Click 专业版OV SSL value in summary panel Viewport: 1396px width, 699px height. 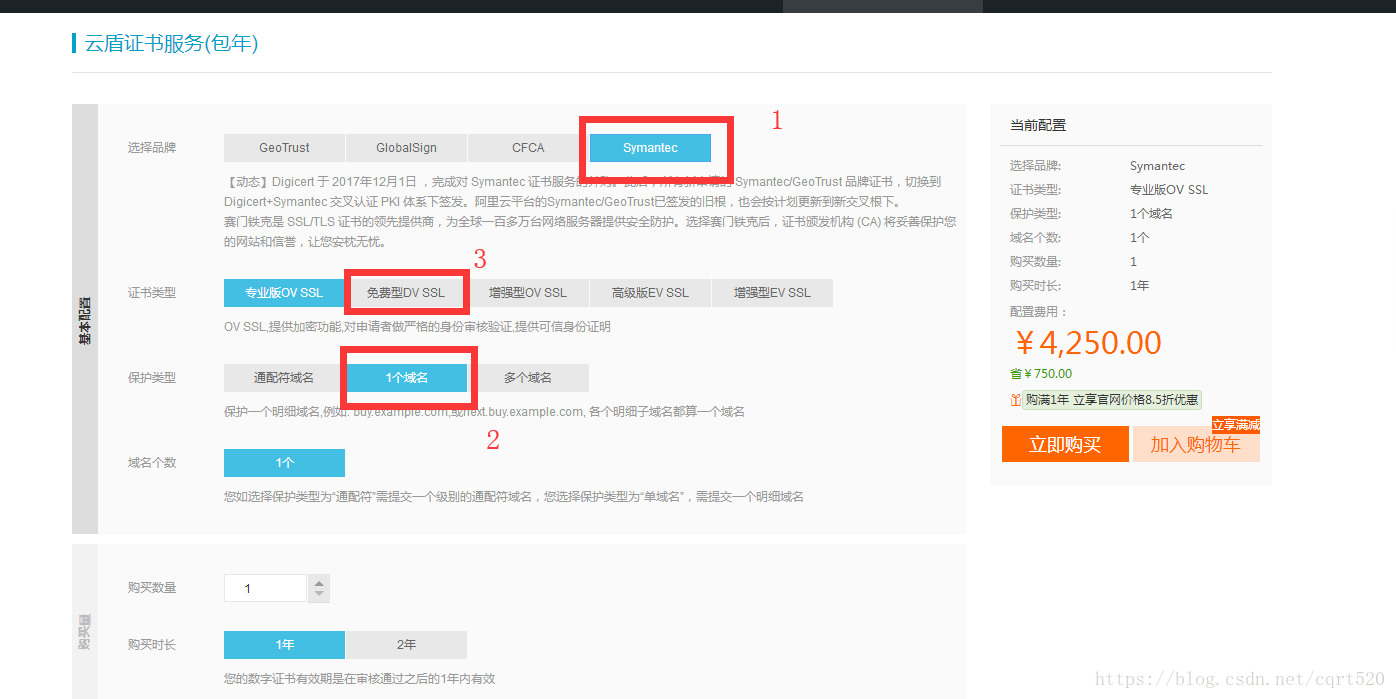(1169, 190)
